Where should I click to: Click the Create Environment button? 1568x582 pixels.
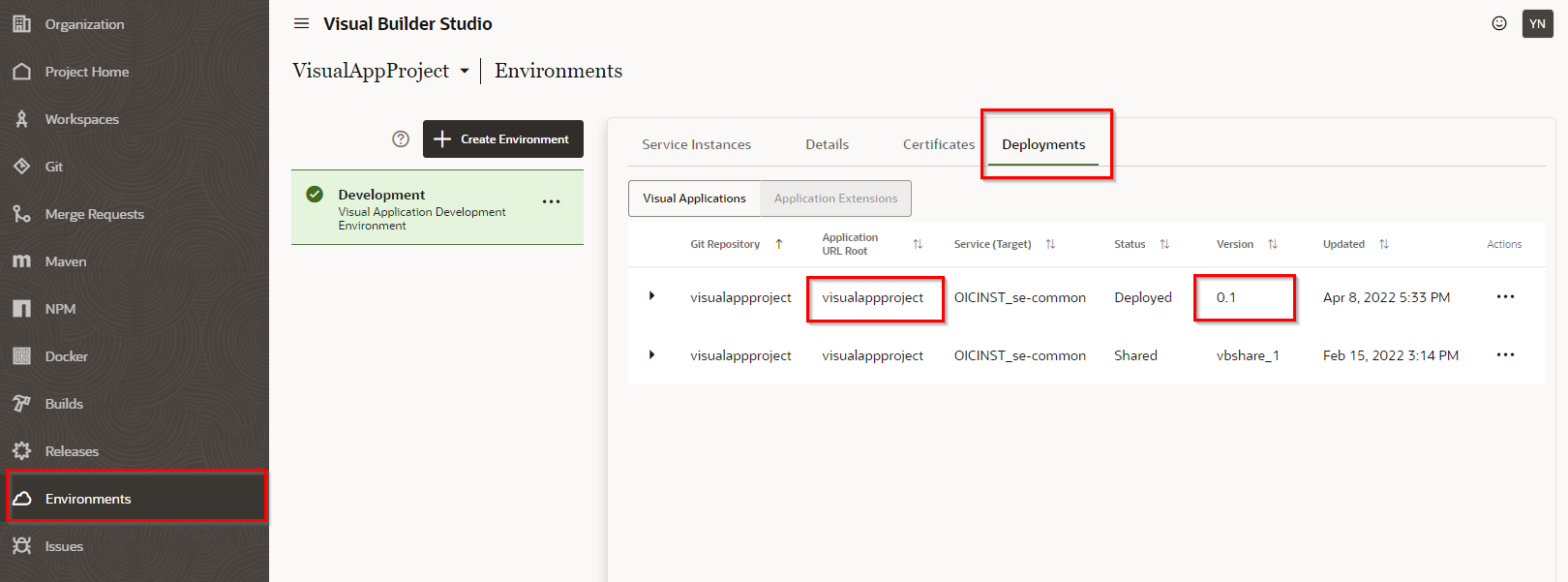tap(502, 138)
